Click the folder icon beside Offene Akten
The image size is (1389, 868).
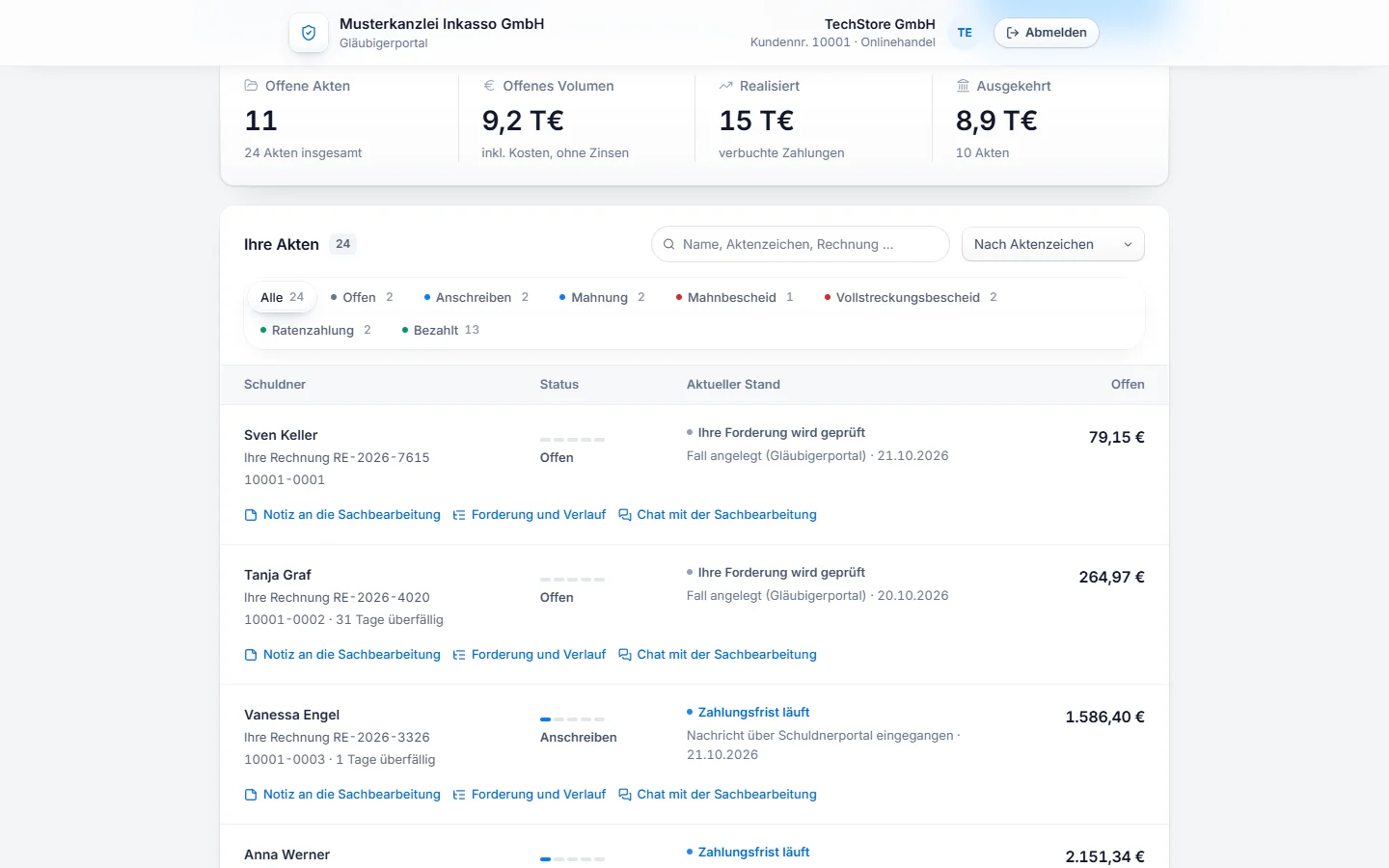point(252,86)
